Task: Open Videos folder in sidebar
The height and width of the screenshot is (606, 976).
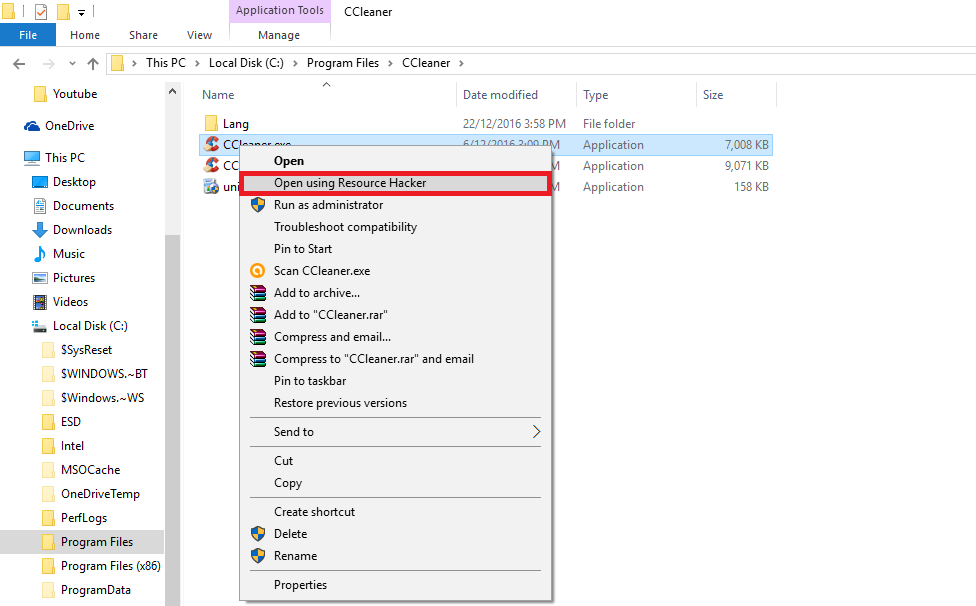Action: 70,302
